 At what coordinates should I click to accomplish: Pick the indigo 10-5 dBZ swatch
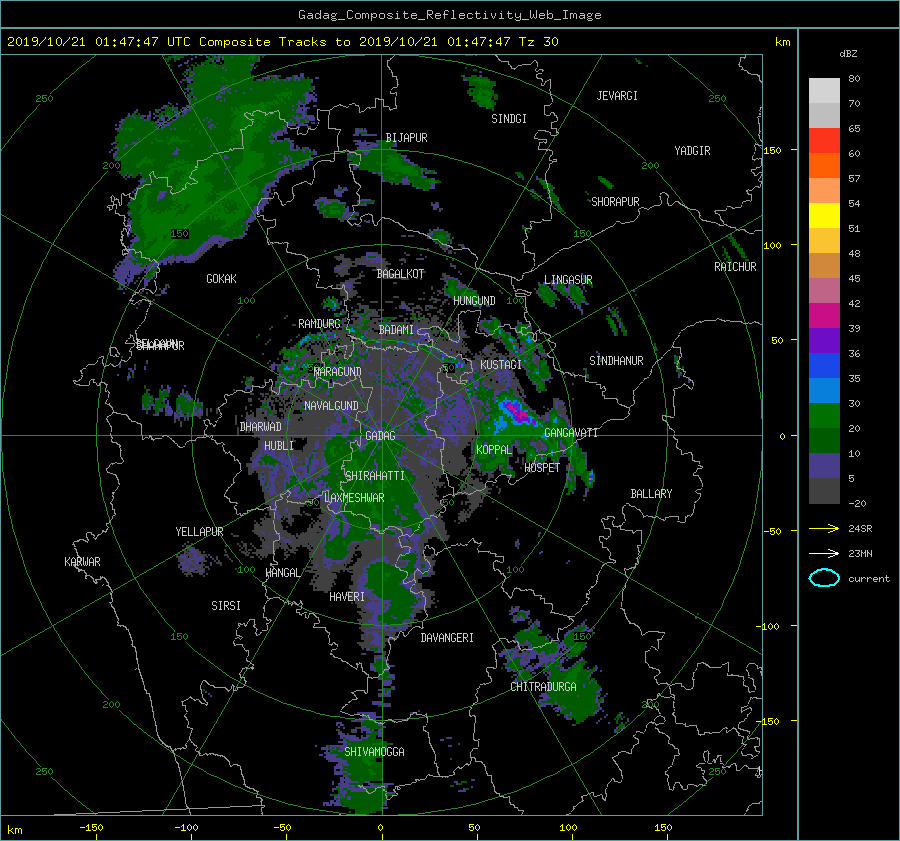tap(824, 466)
